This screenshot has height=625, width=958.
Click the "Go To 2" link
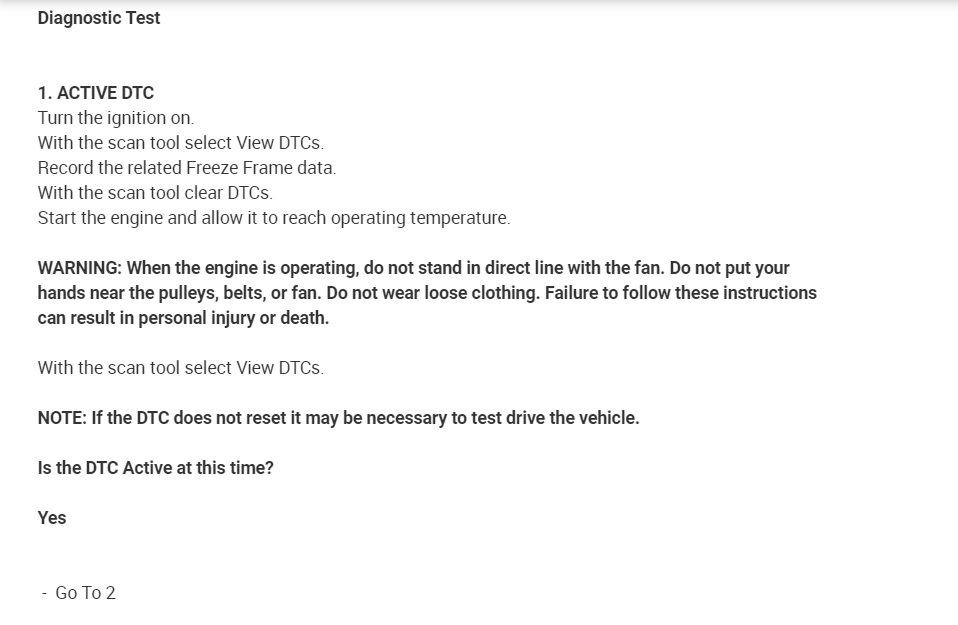click(x=85, y=593)
